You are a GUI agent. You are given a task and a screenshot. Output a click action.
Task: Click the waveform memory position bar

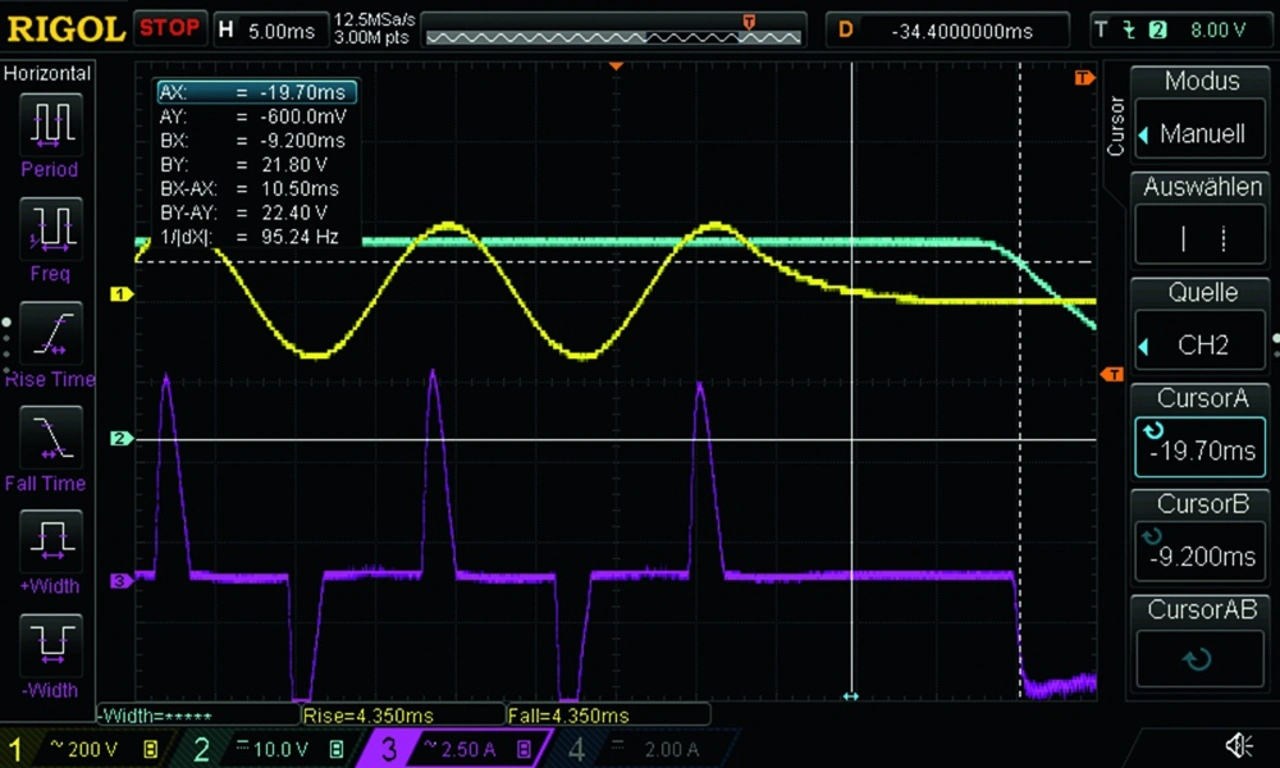pyautogui.click(x=614, y=36)
